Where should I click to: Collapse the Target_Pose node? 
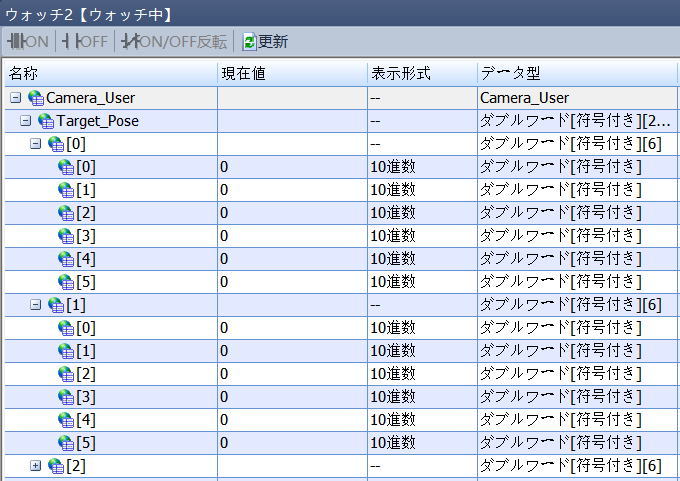[26, 121]
